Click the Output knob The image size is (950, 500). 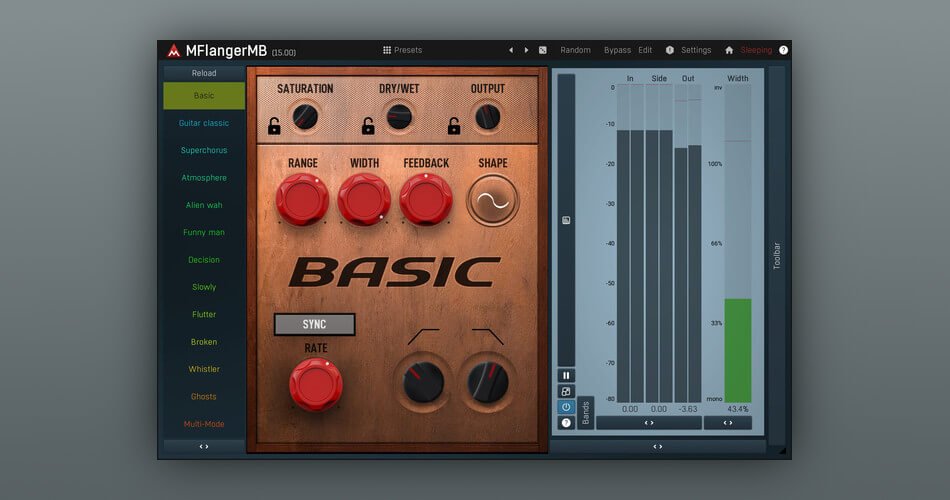click(488, 117)
